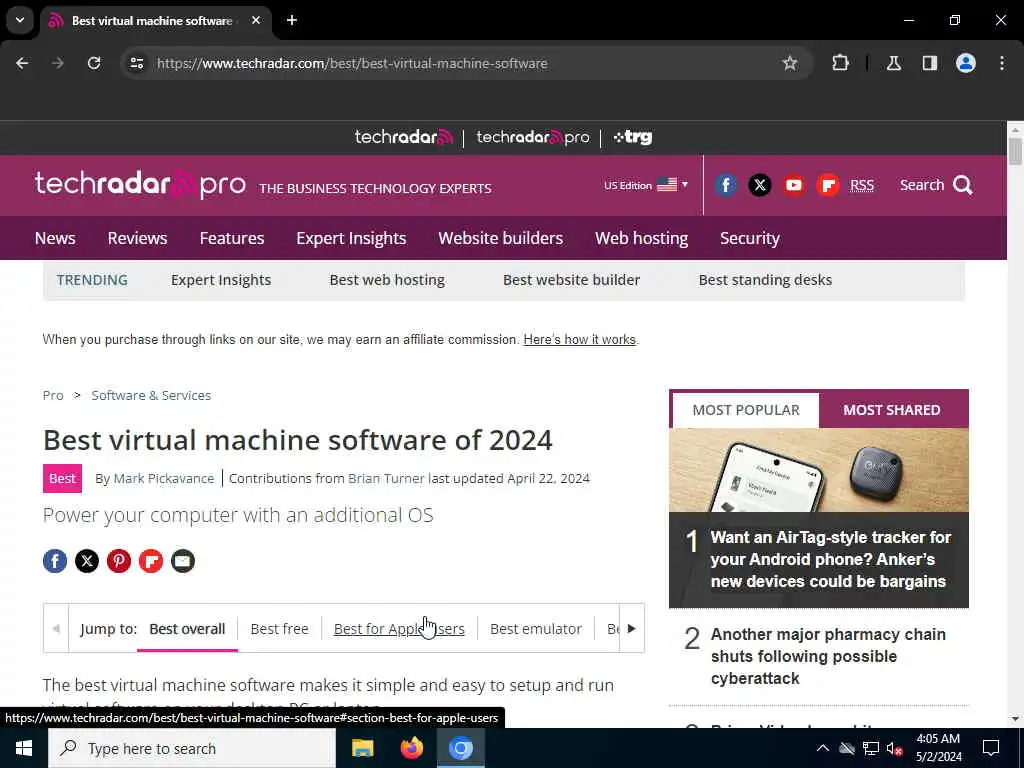Image resolution: width=1024 pixels, height=768 pixels.
Task: Open Chrome three-dot menu
Action: click(1002, 63)
